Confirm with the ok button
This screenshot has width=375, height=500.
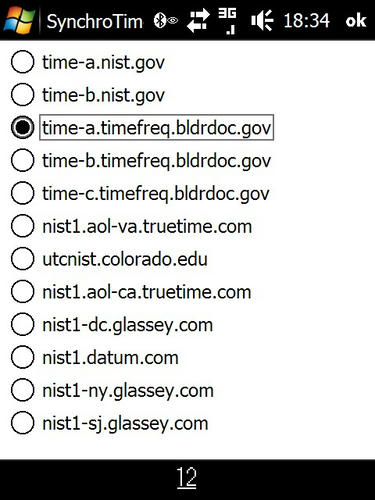(356, 21)
